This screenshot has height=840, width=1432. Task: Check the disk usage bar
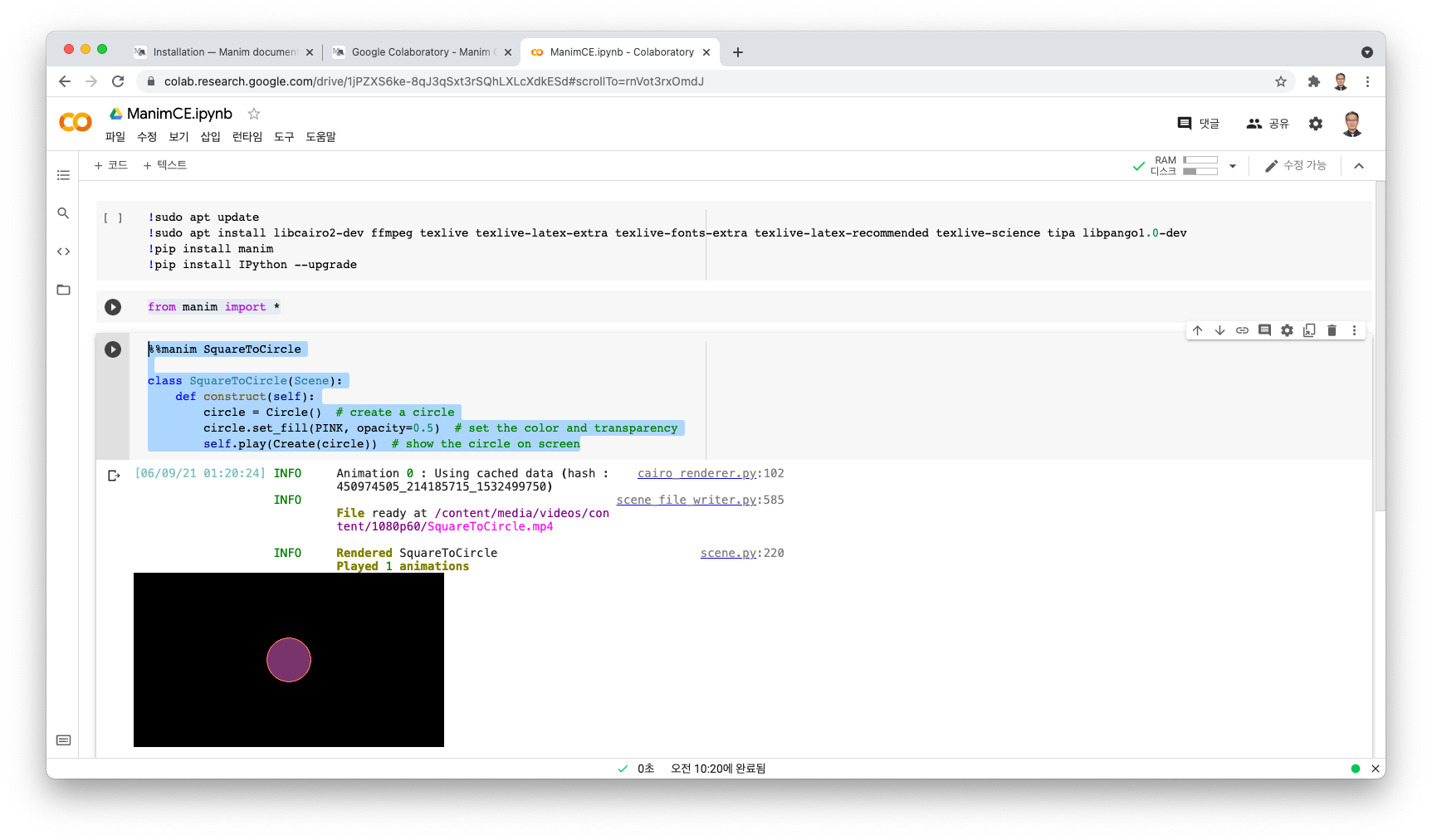click(1200, 170)
